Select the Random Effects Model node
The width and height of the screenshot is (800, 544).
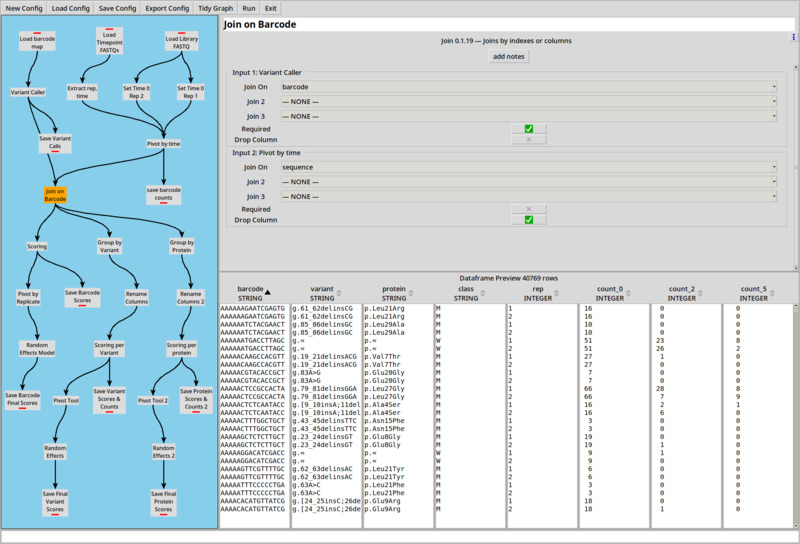pos(37,349)
